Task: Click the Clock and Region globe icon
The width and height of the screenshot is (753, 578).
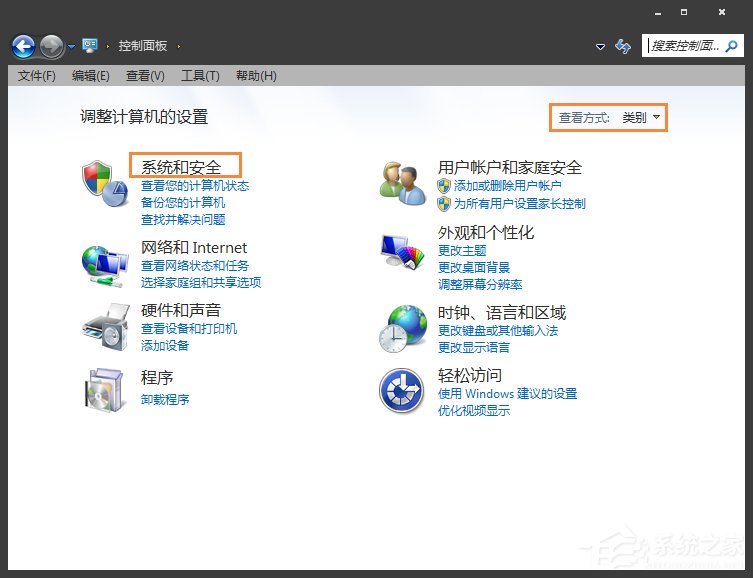Action: pyautogui.click(x=403, y=329)
